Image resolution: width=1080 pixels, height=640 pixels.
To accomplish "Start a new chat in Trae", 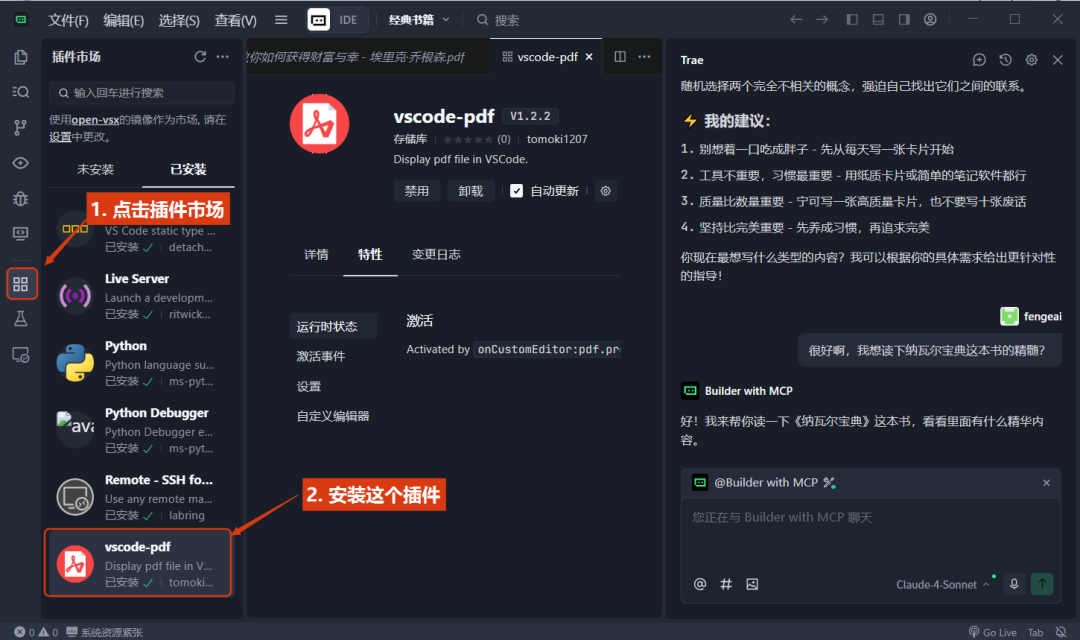I will coord(979,60).
